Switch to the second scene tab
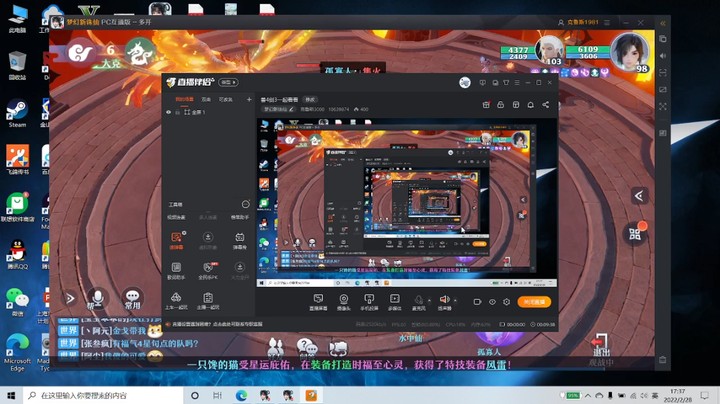This screenshot has width=720, height=404. click(206, 99)
